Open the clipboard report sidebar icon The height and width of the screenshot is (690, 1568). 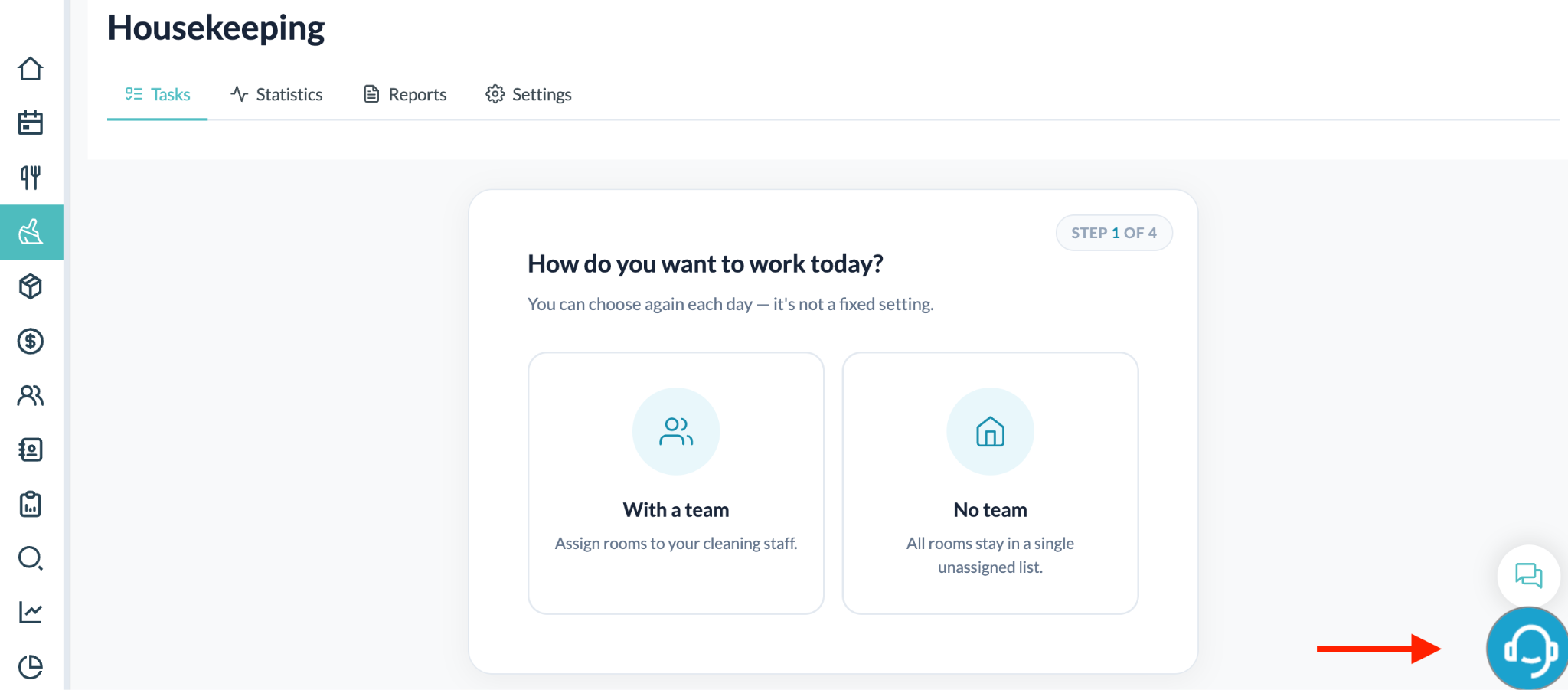point(31,504)
